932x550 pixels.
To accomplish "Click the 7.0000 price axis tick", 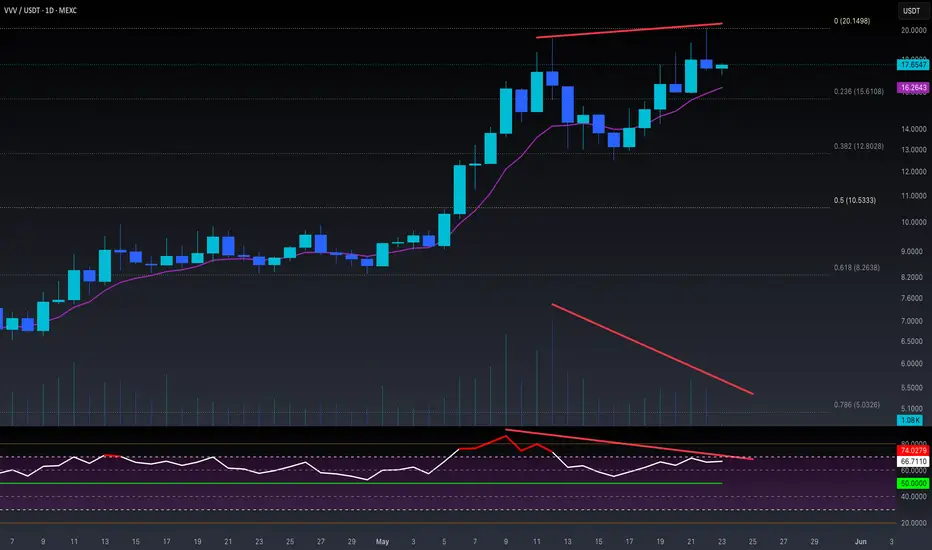I will [912, 321].
